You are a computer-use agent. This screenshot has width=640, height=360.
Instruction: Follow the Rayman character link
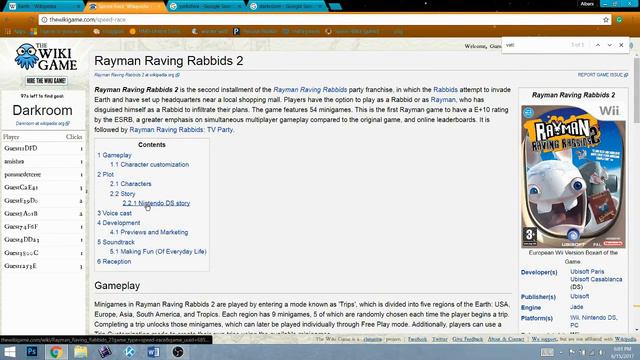(x=443, y=100)
